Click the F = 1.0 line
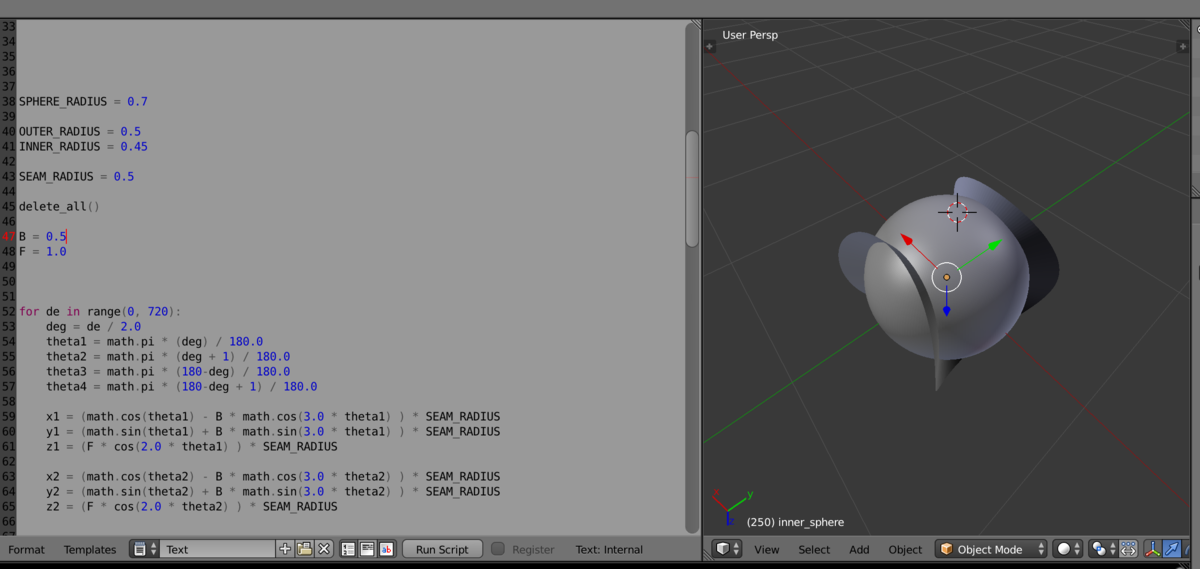Image resolution: width=1200 pixels, height=569 pixels. [42, 251]
